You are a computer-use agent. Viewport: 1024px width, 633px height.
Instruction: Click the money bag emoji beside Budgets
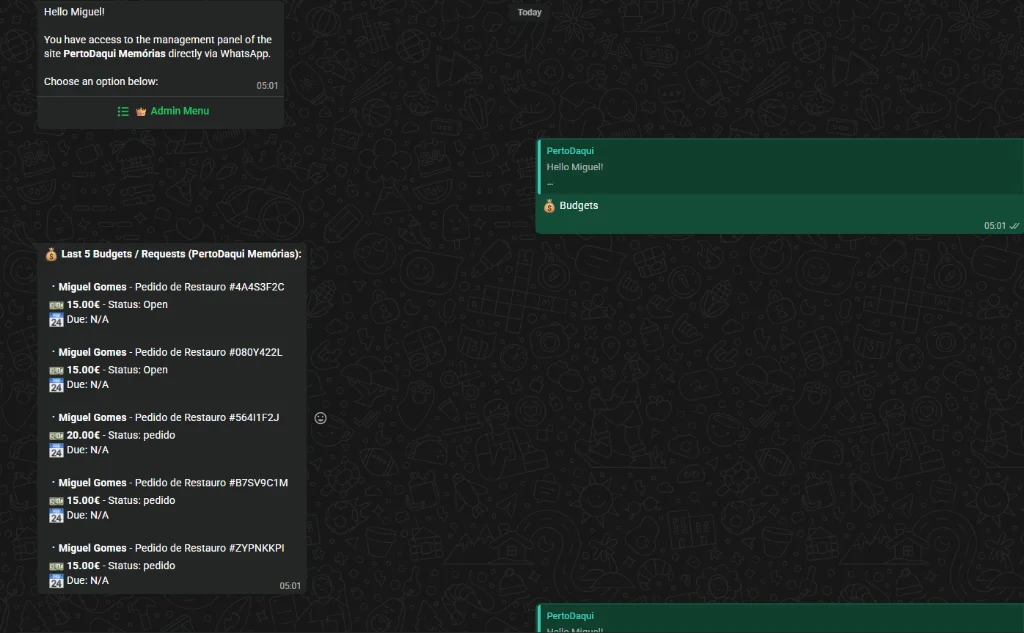coord(549,206)
